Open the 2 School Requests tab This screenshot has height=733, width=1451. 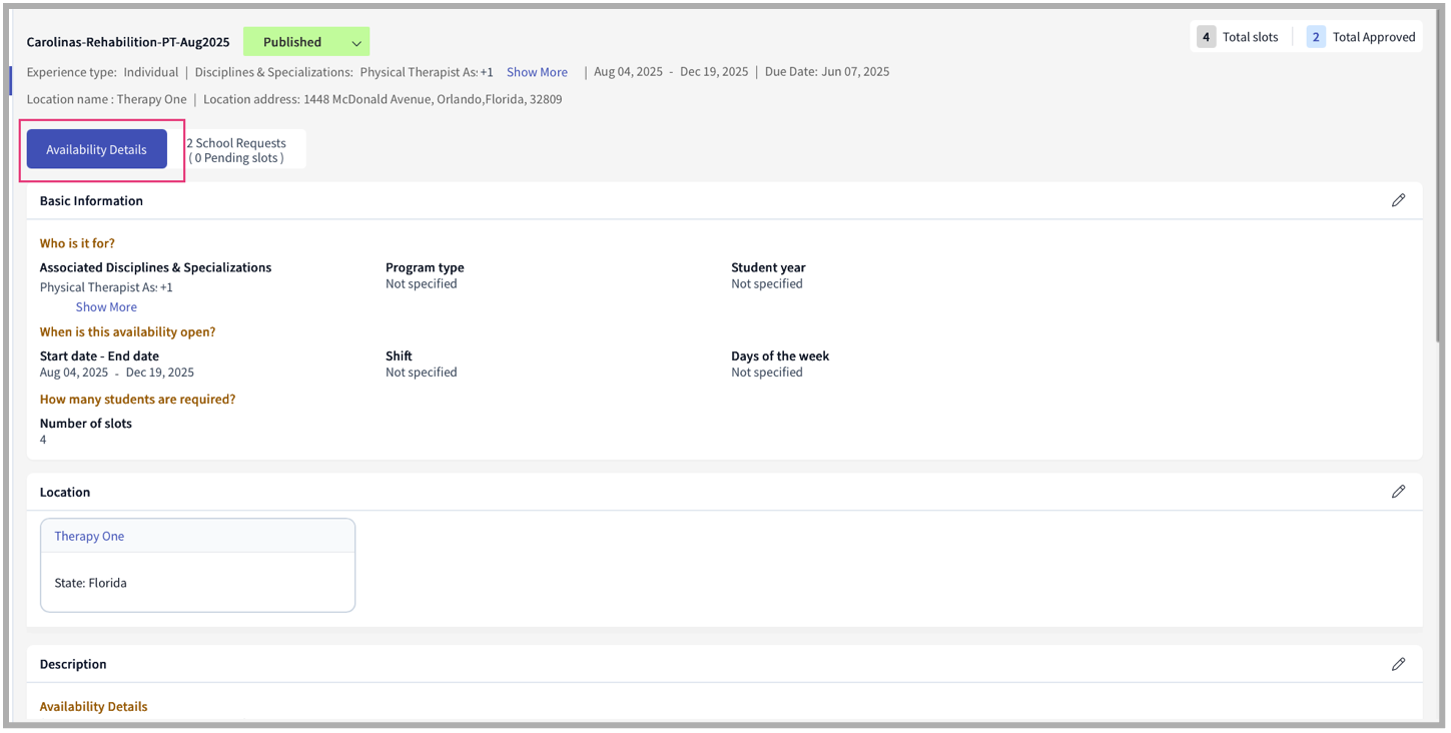pyautogui.click(x=238, y=150)
